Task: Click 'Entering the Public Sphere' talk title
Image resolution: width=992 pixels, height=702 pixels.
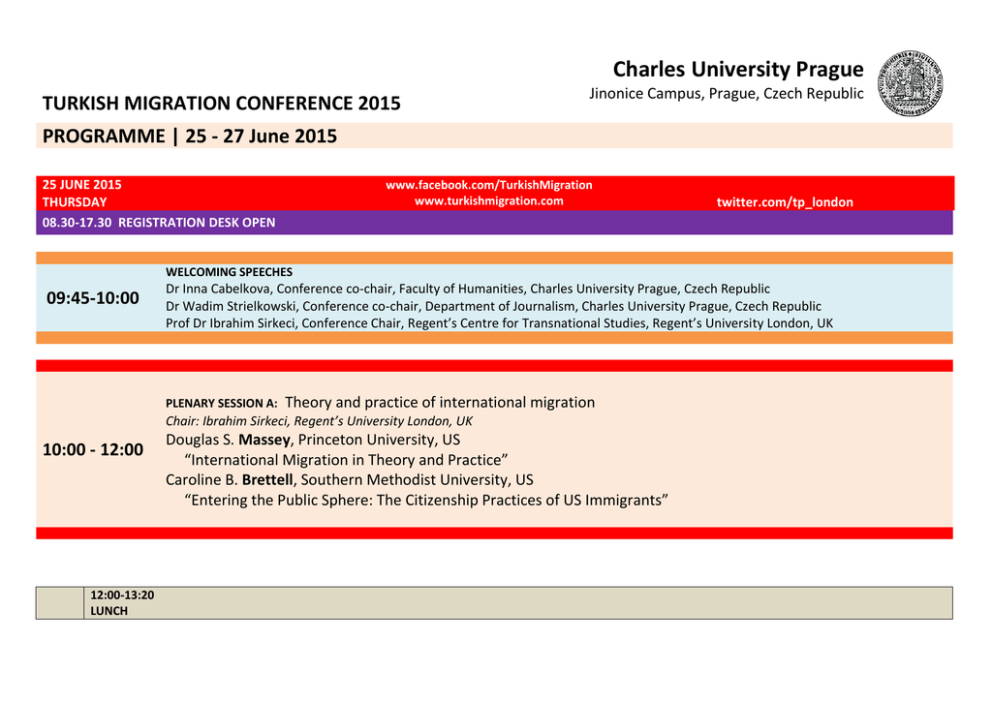Action: [x=426, y=500]
